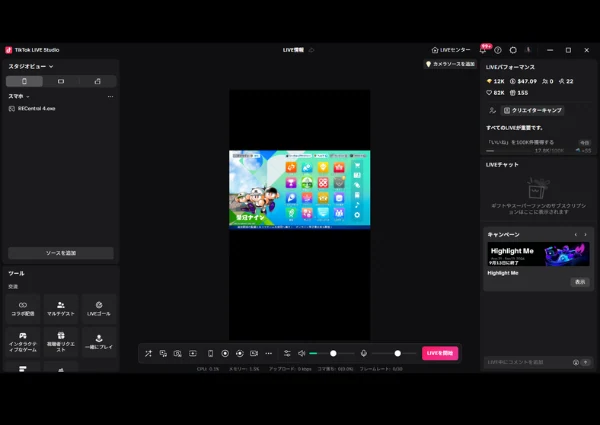Click the 表示 button under Highlight Me
Image resolution: width=600 pixels, height=425 pixels.
pos(580,282)
